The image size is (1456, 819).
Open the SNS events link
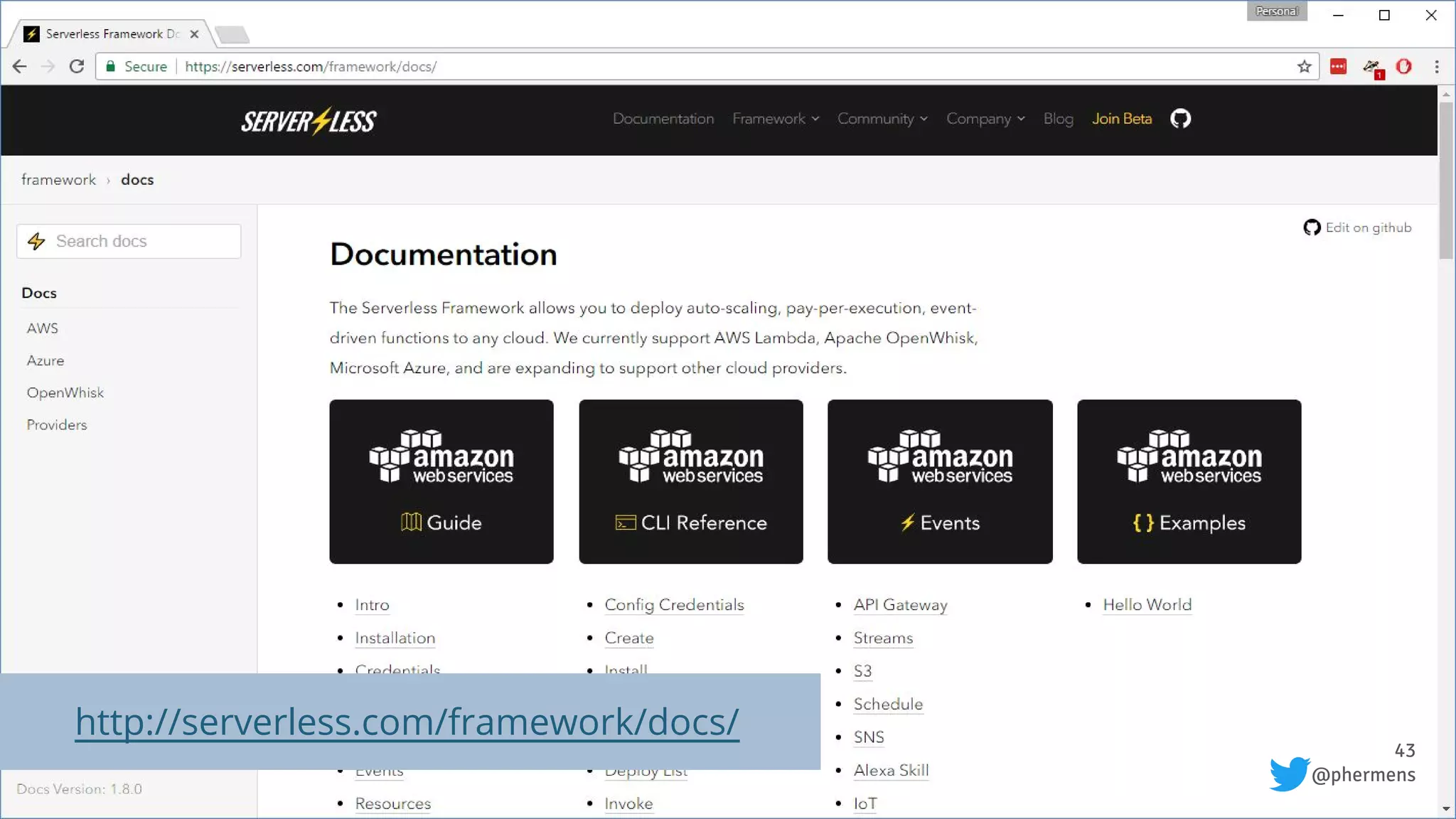[869, 737]
